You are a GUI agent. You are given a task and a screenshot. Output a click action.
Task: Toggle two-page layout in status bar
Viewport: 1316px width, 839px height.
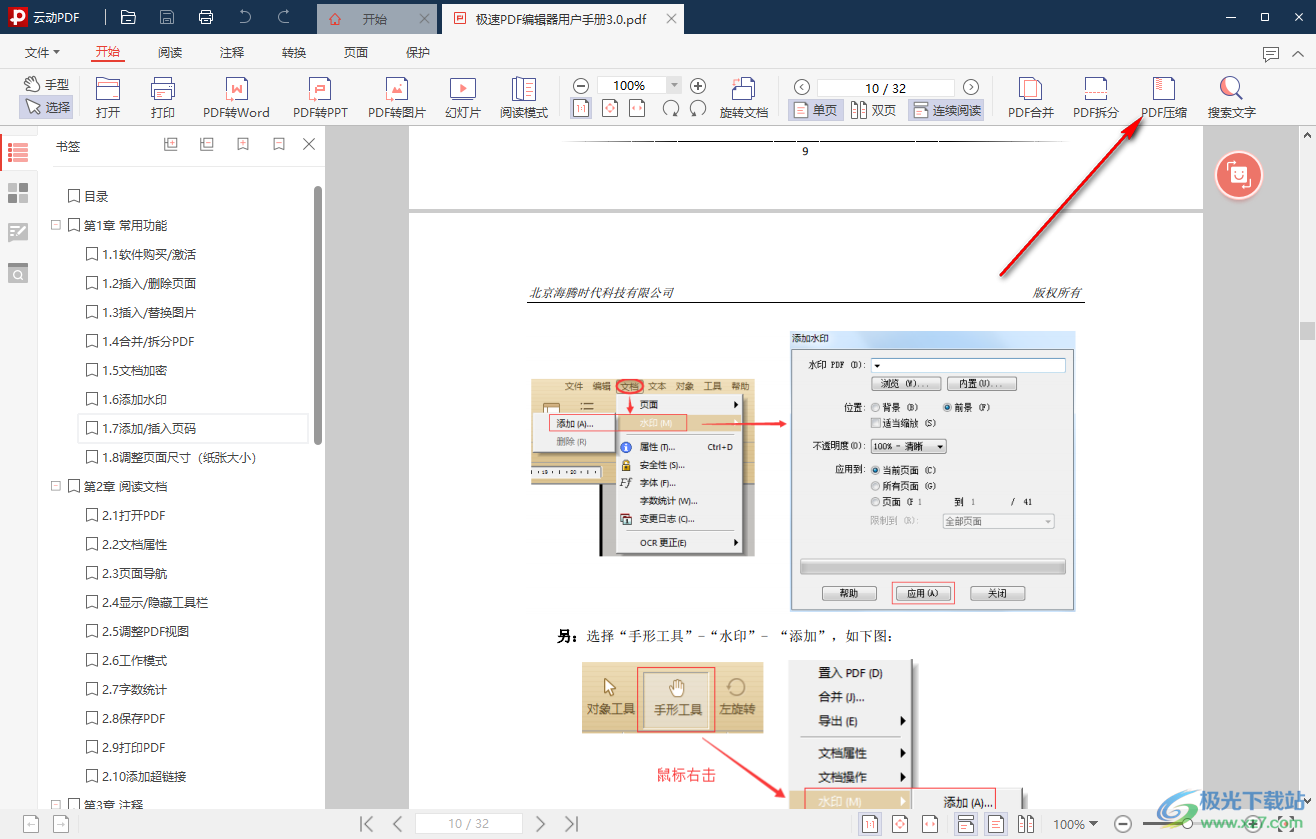coord(1026,824)
